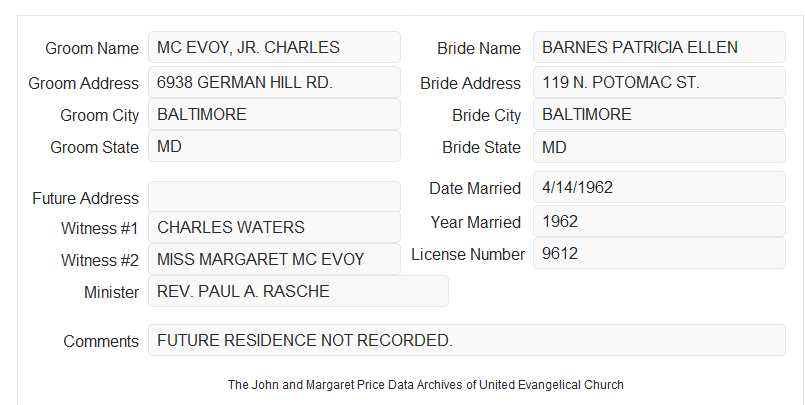Focus the Groom City field
This screenshot has width=805, height=405.
[x=274, y=114]
